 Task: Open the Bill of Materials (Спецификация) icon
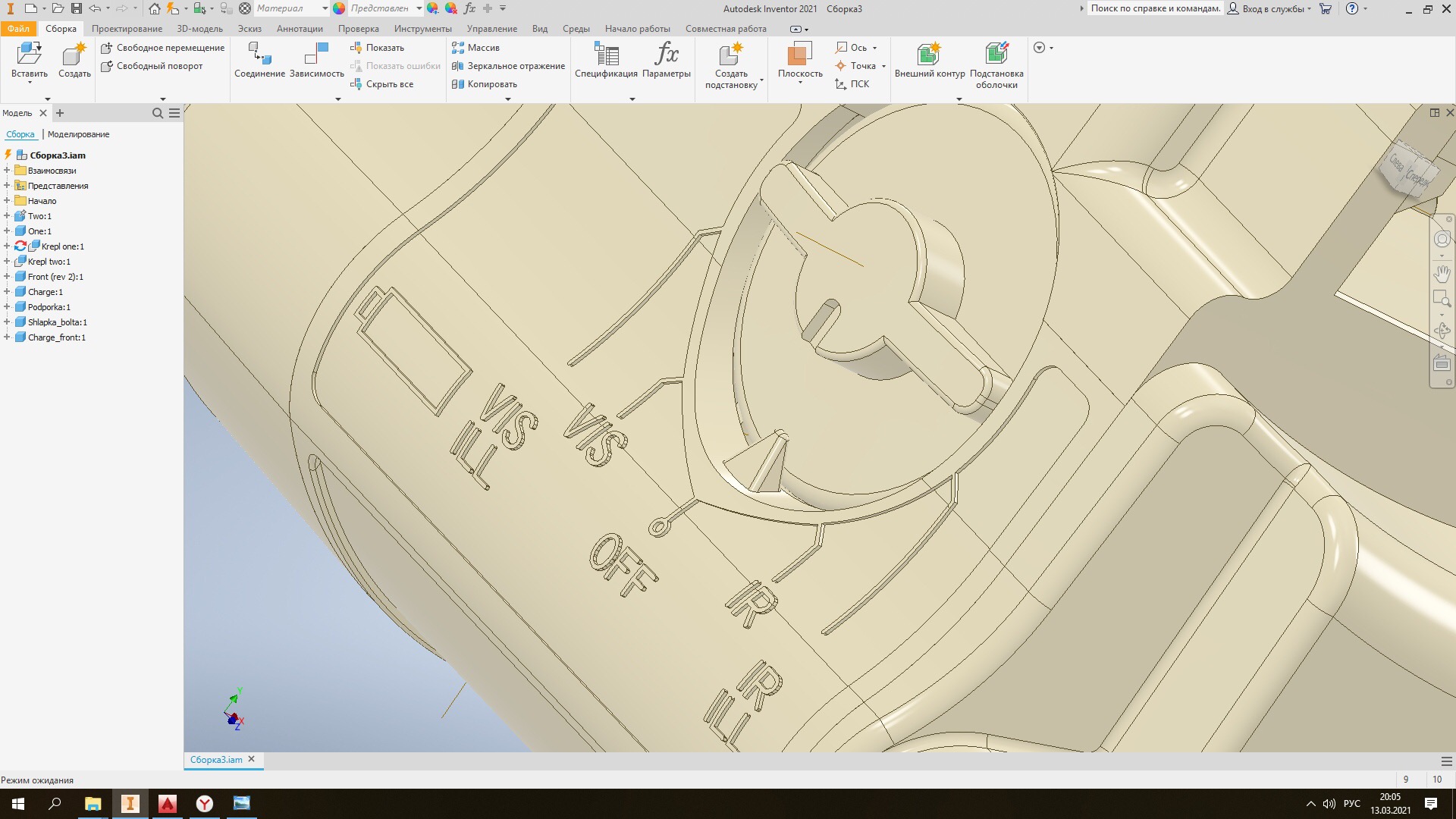point(606,55)
